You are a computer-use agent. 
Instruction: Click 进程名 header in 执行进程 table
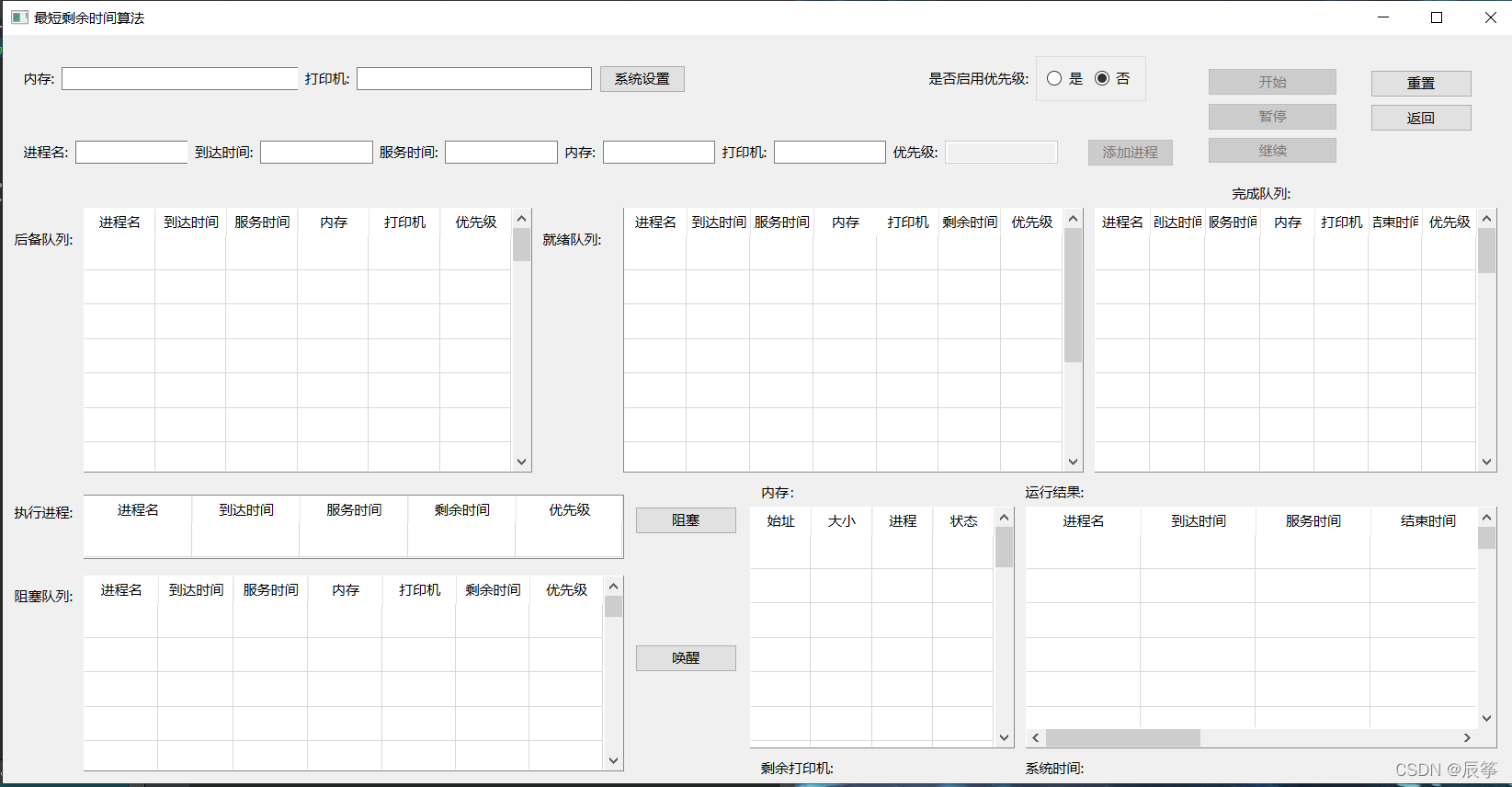138,510
